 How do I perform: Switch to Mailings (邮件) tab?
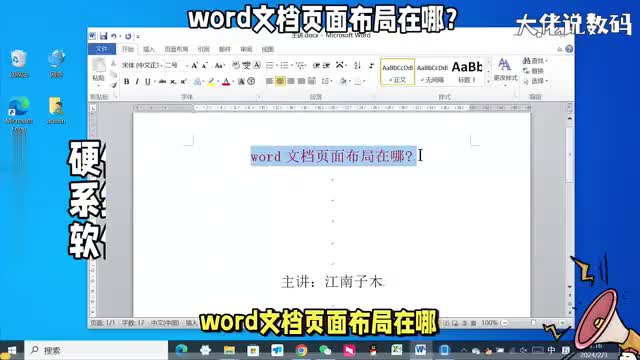(x=224, y=49)
